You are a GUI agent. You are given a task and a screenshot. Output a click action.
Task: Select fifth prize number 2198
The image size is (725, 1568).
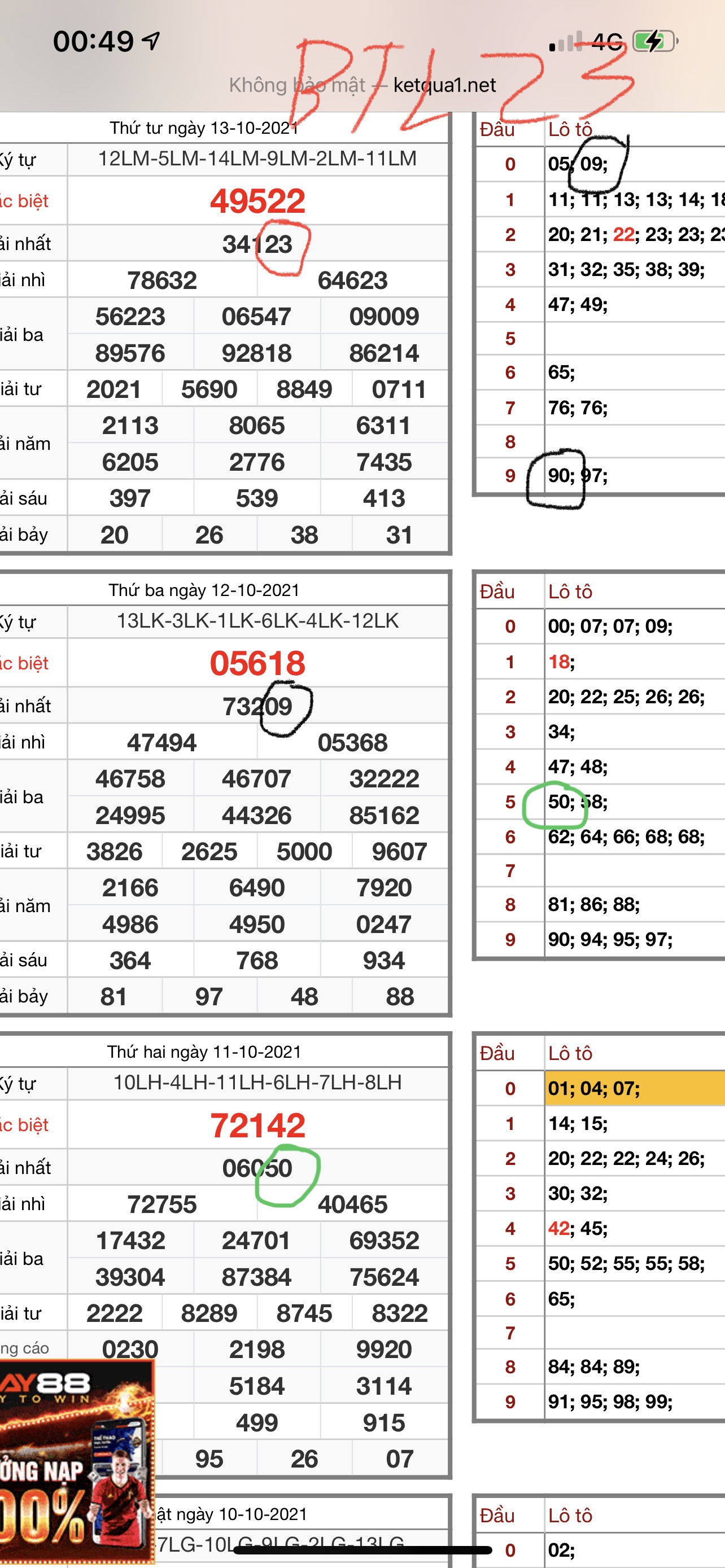tap(257, 1350)
